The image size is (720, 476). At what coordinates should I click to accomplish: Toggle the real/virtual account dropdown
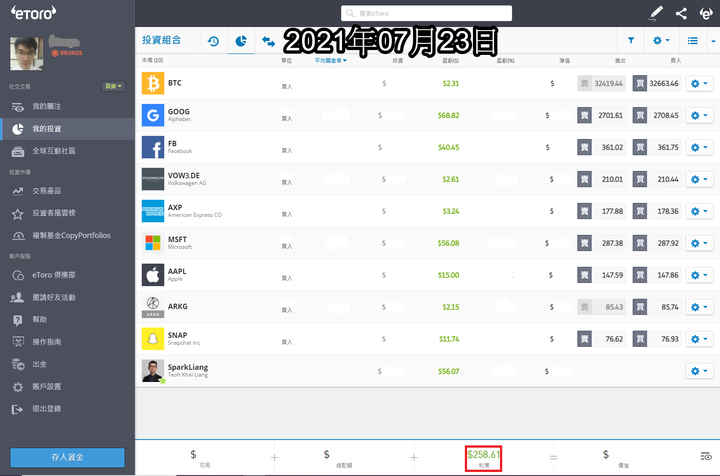pos(113,86)
